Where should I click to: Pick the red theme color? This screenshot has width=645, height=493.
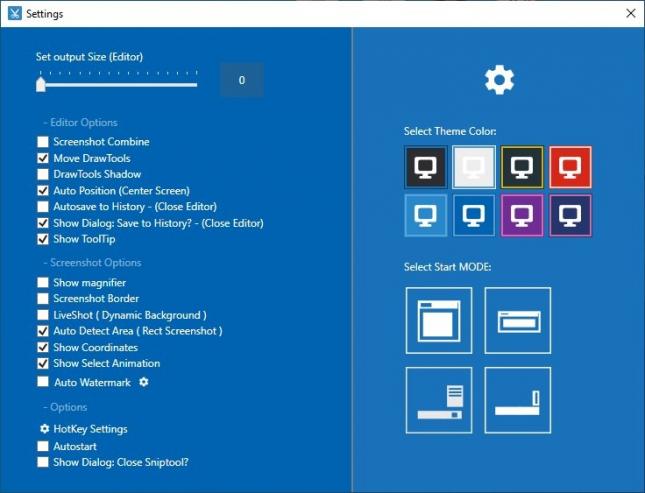[570, 167]
